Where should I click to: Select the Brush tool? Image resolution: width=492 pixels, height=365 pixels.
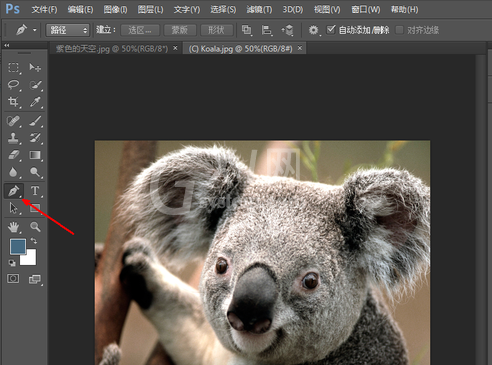[35, 121]
